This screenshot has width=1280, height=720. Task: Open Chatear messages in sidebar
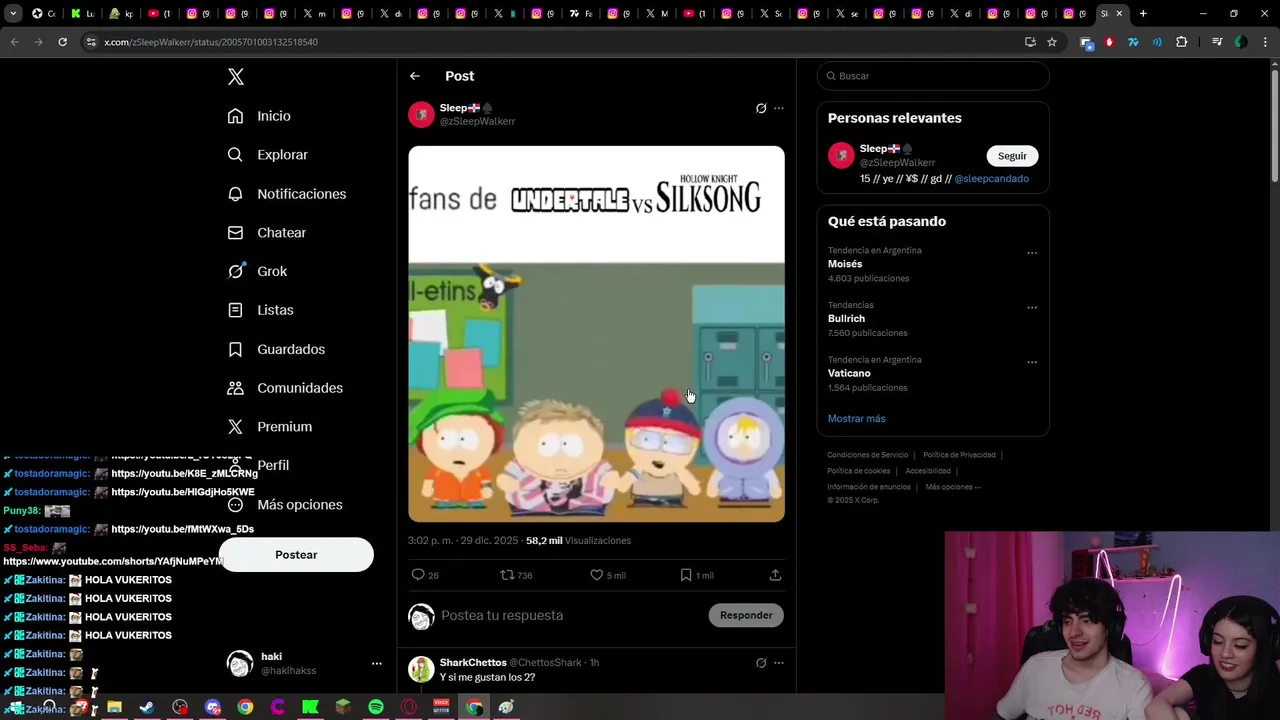[266, 233]
